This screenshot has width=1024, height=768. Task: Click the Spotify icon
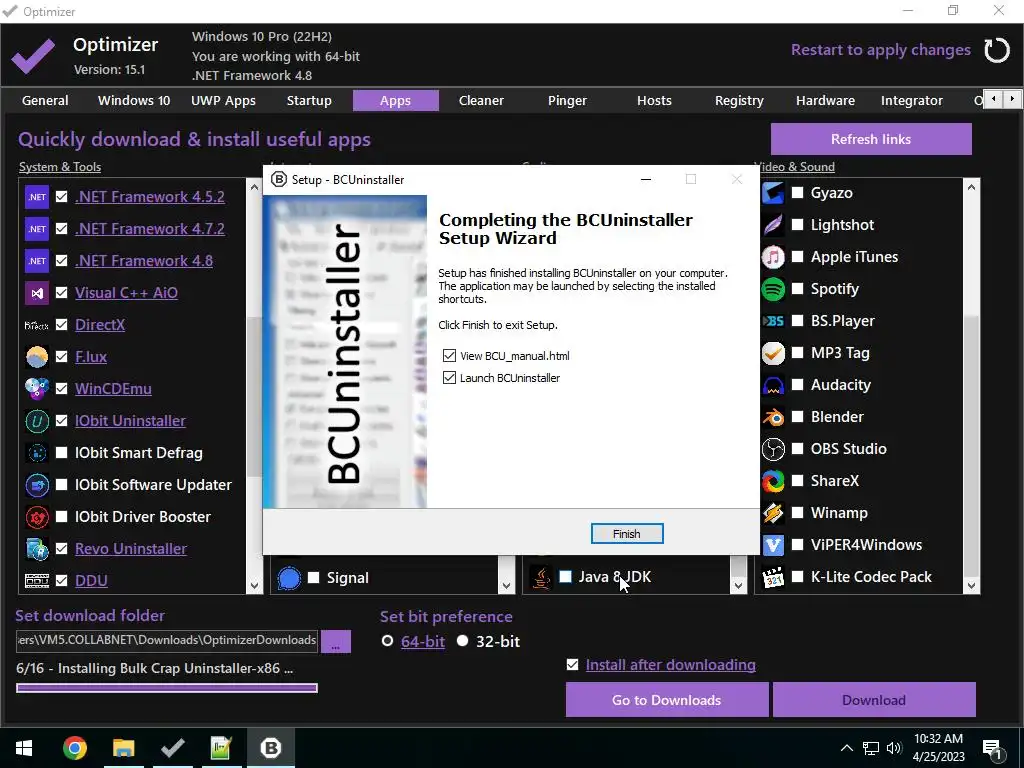point(773,289)
